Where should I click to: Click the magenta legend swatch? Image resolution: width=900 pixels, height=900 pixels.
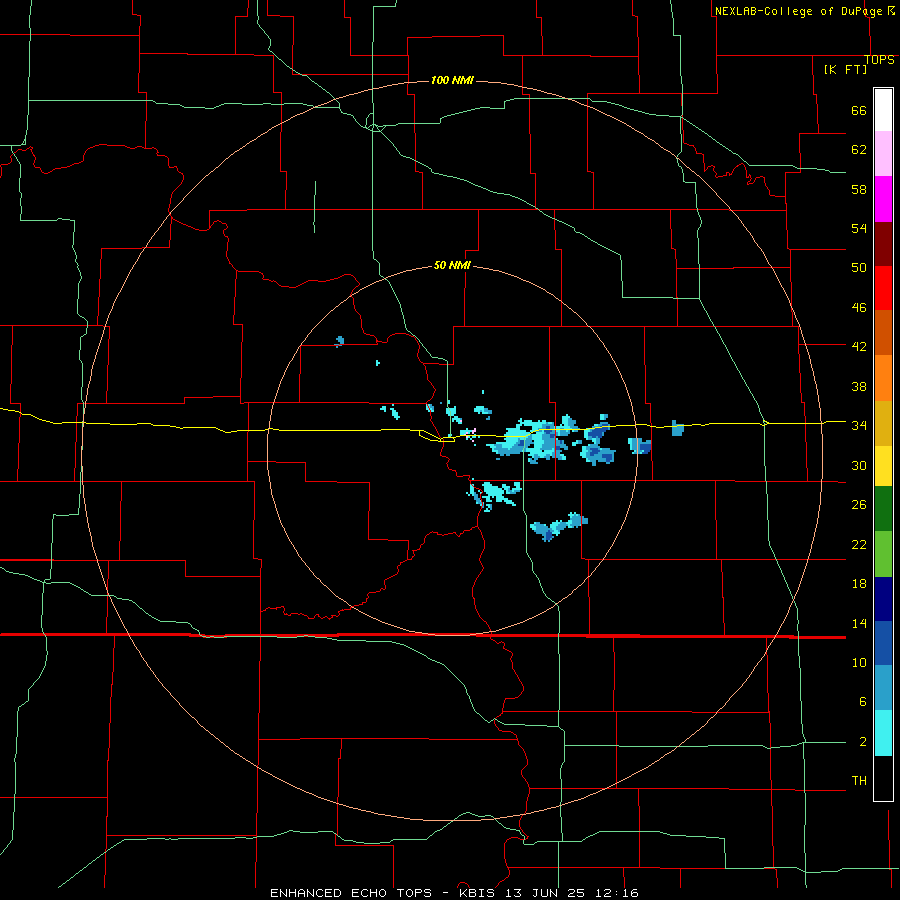click(x=883, y=199)
